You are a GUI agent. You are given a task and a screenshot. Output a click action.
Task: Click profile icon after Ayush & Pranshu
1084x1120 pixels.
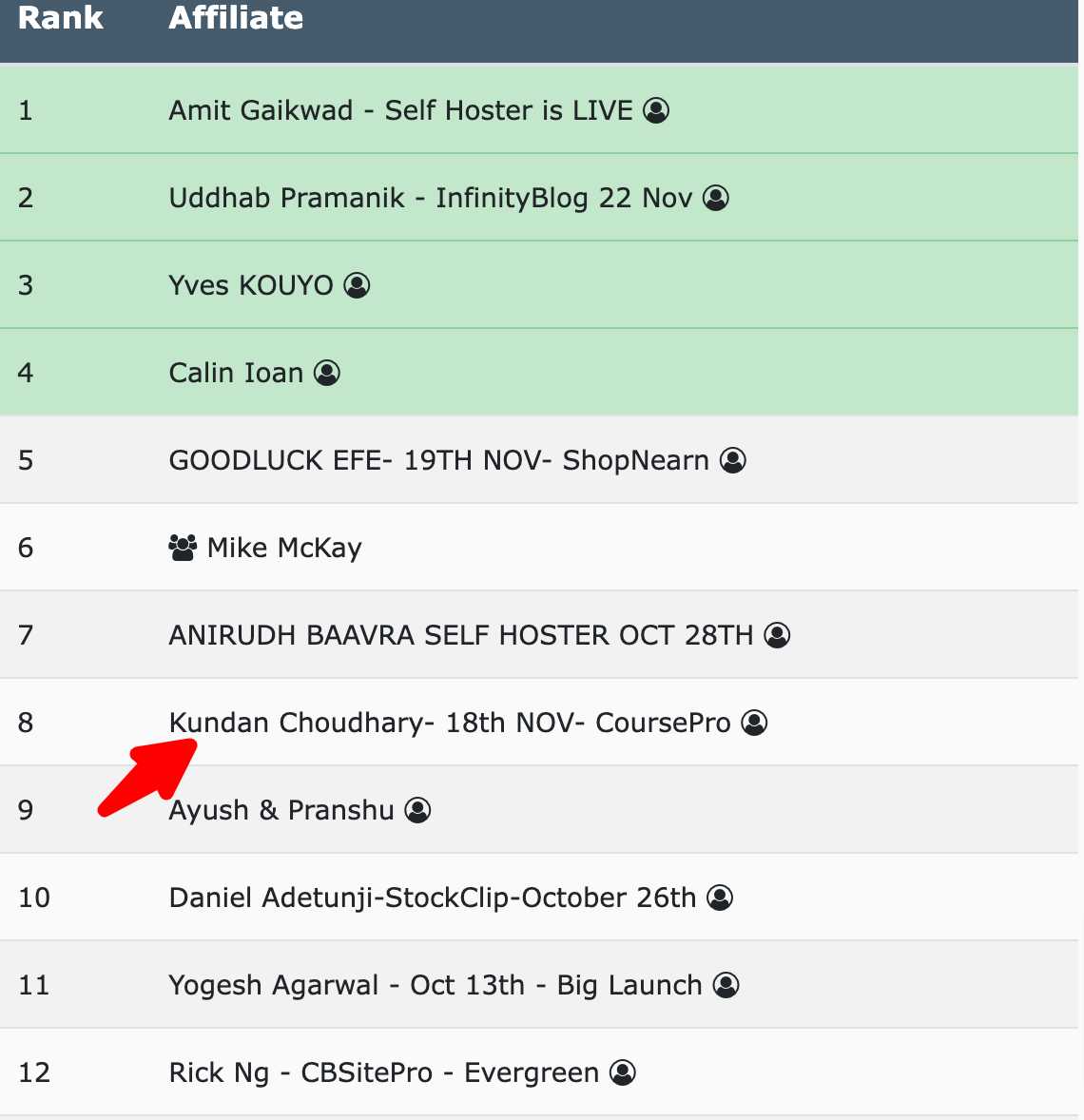(x=417, y=811)
